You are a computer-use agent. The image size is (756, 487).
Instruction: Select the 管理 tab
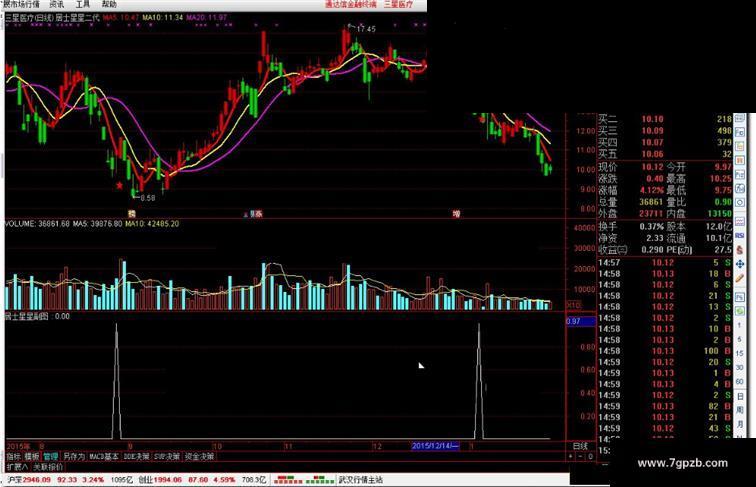(51, 456)
